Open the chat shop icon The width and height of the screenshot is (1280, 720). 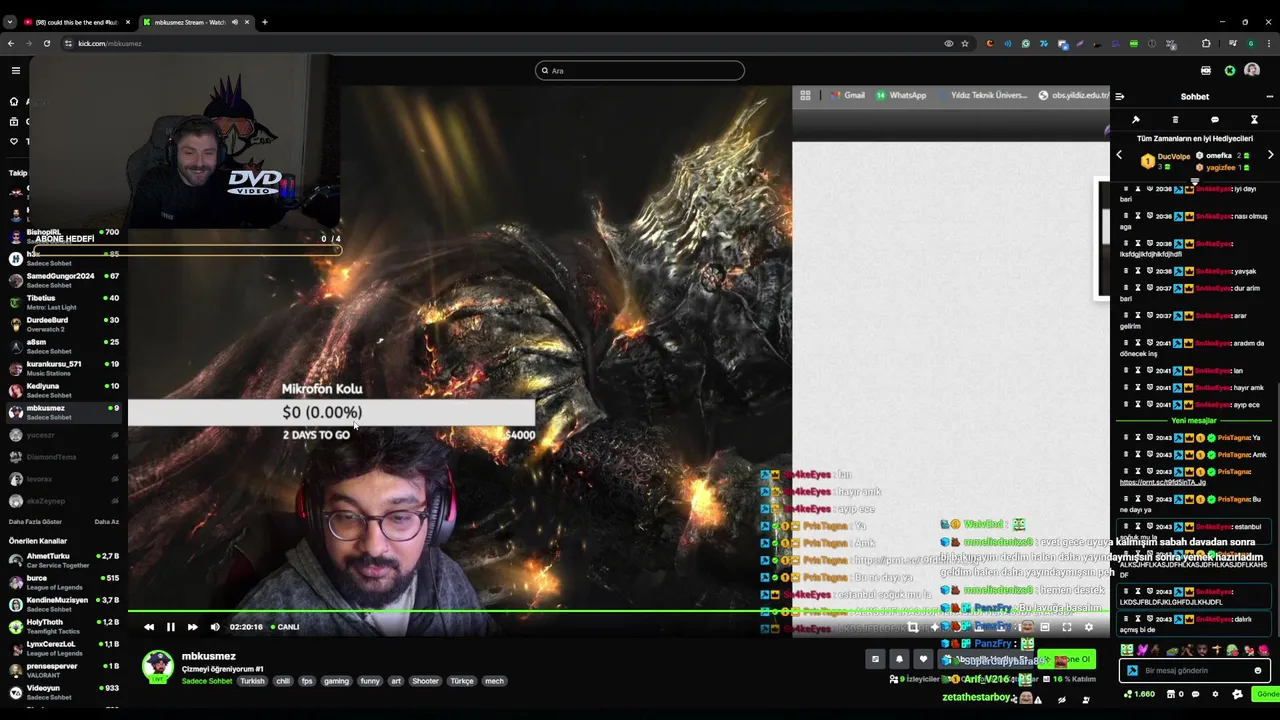(x=1170, y=694)
